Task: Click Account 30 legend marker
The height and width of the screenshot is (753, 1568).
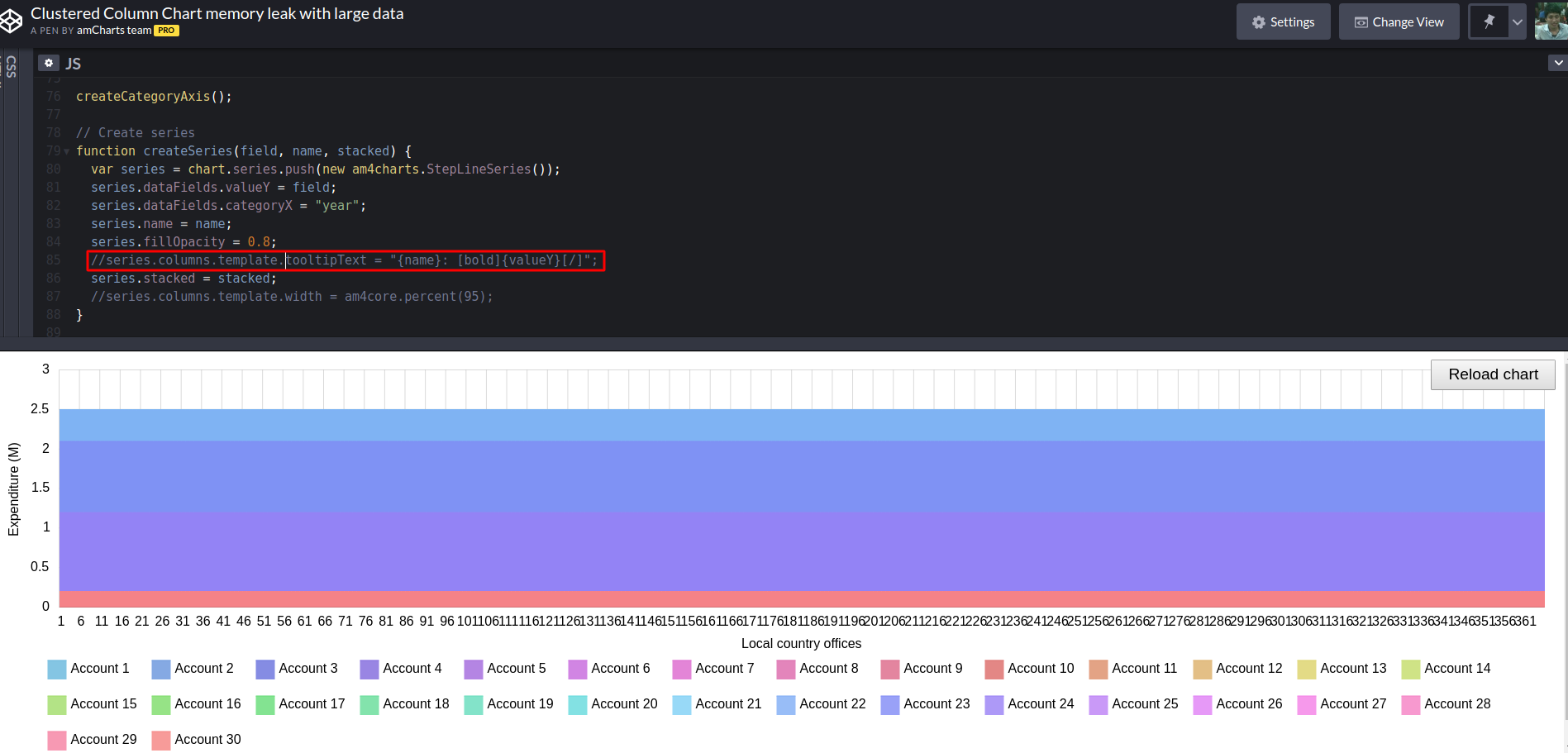Action: coord(161,740)
